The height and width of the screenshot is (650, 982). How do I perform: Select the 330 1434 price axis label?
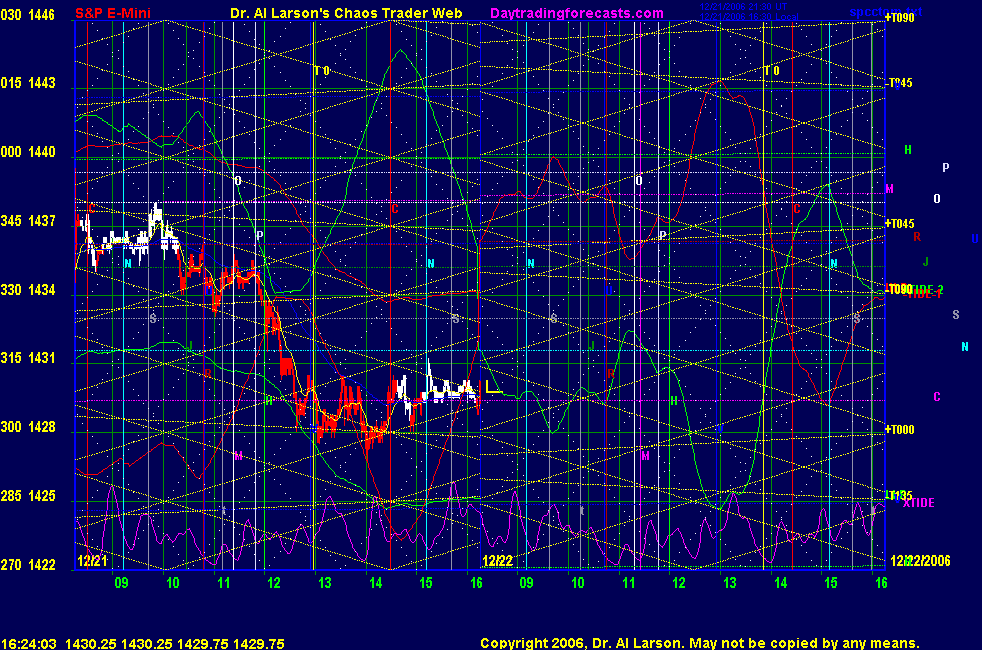pos(28,289)
